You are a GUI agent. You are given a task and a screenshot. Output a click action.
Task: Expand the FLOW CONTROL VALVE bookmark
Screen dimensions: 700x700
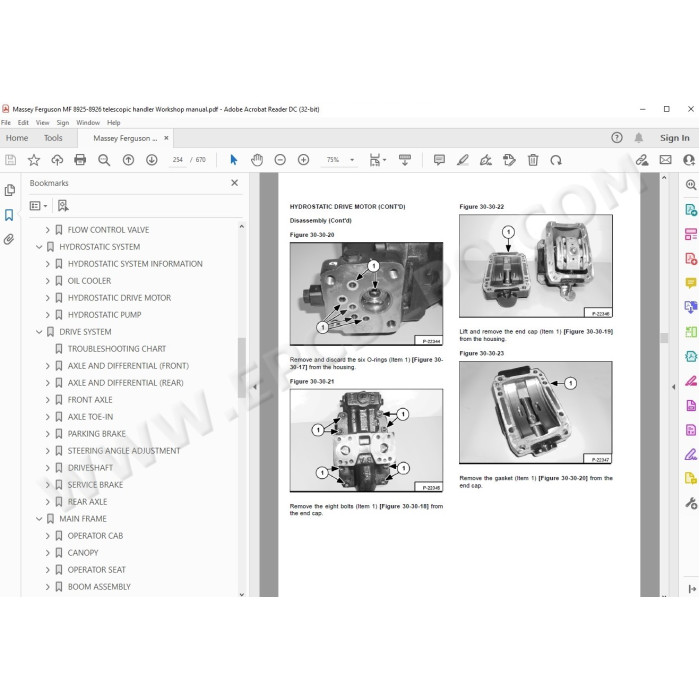pos(47,230)
